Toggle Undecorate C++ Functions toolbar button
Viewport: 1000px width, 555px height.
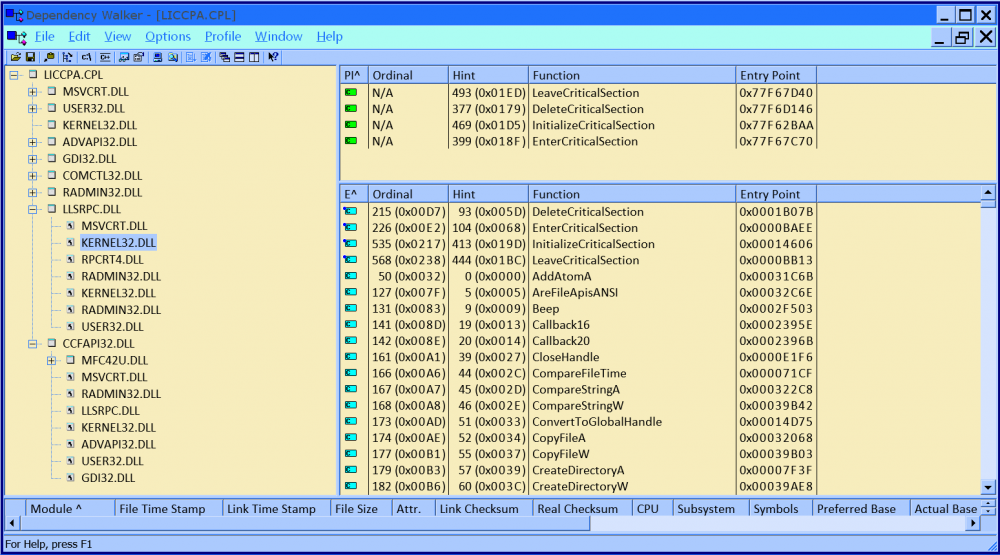point(105,58)
